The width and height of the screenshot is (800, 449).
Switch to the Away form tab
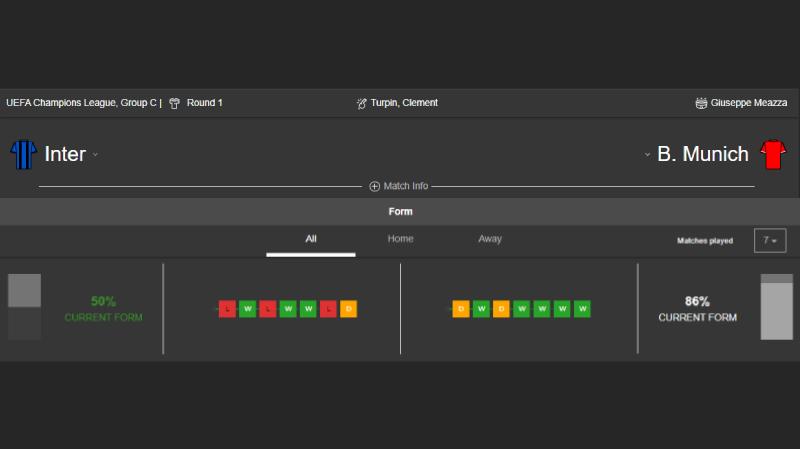490,239
